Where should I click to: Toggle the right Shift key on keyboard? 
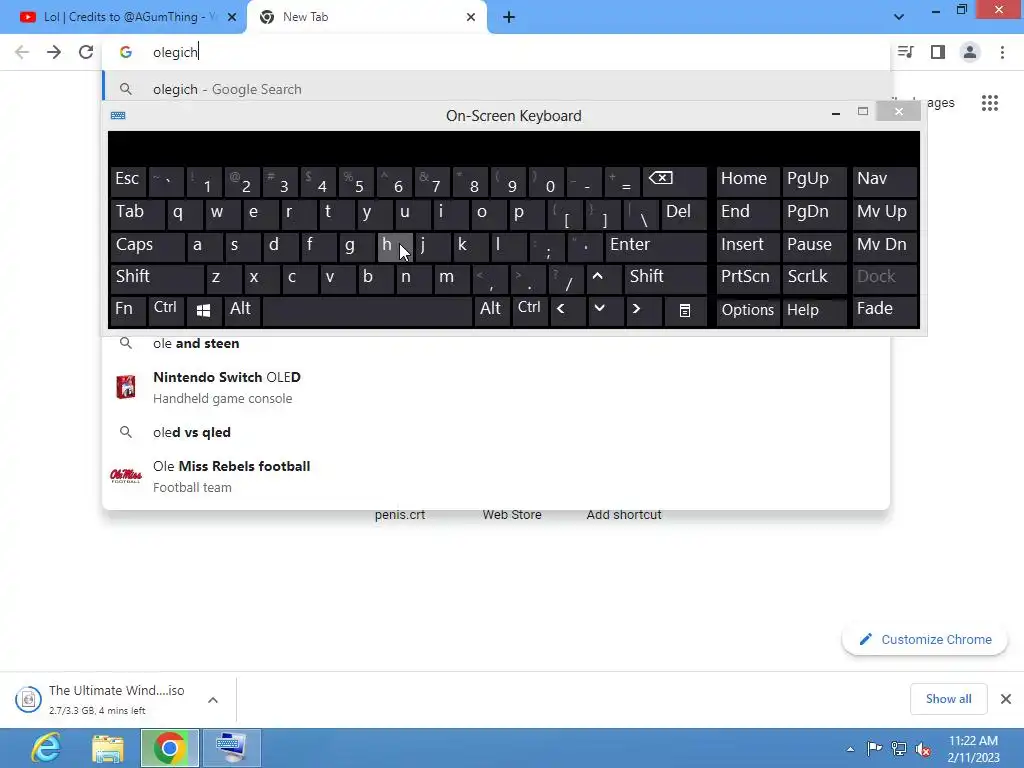tap(665, 278)
